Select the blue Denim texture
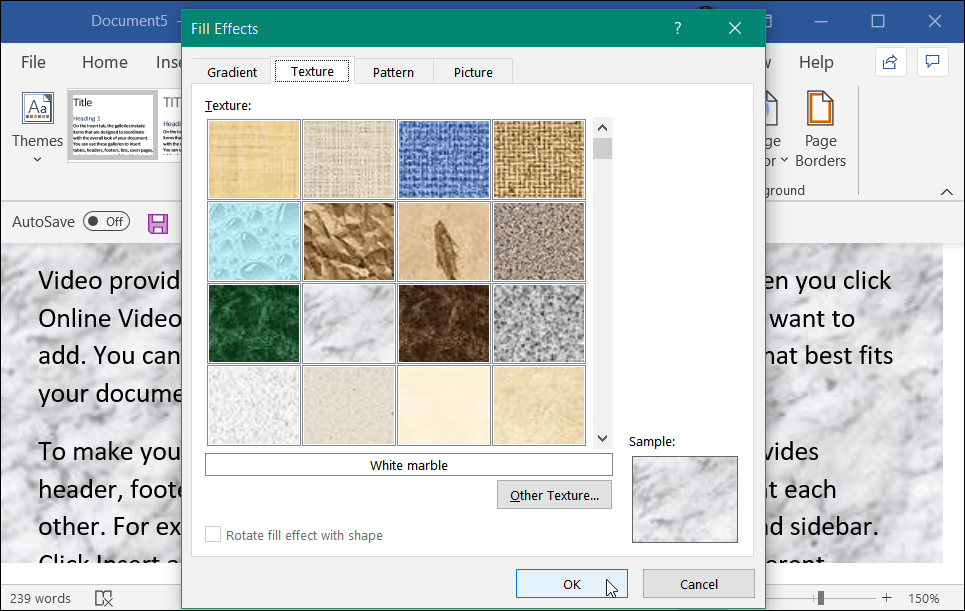This screenshot has width=965, height=611. [x=444, y=159]
